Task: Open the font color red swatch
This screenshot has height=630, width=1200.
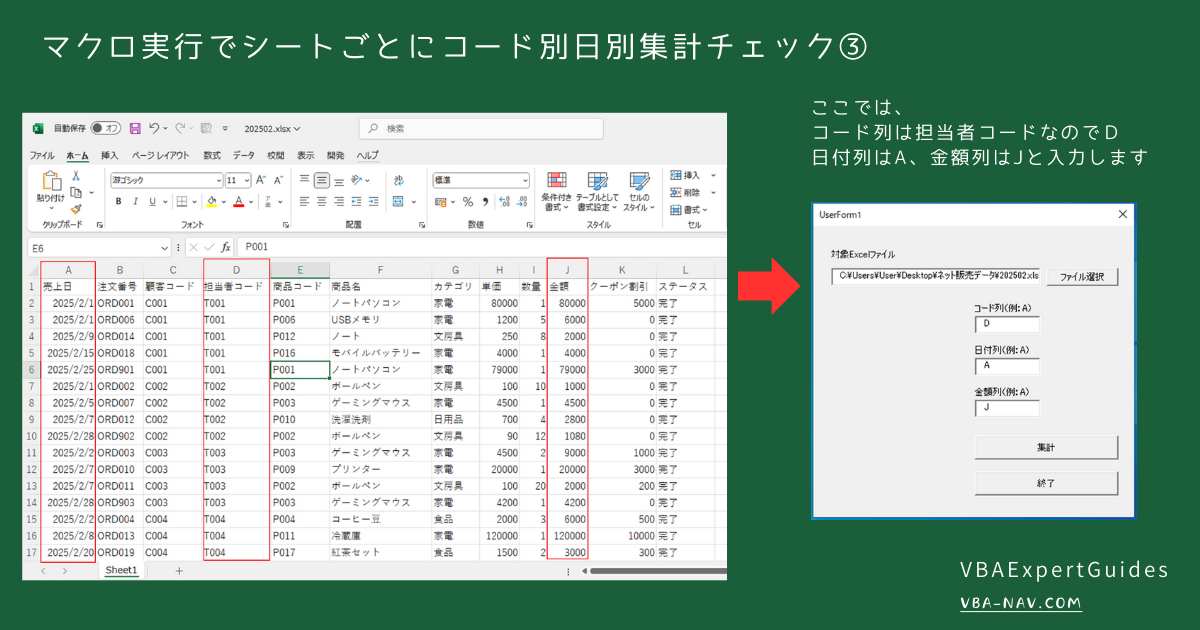Action: coord(238,202)
